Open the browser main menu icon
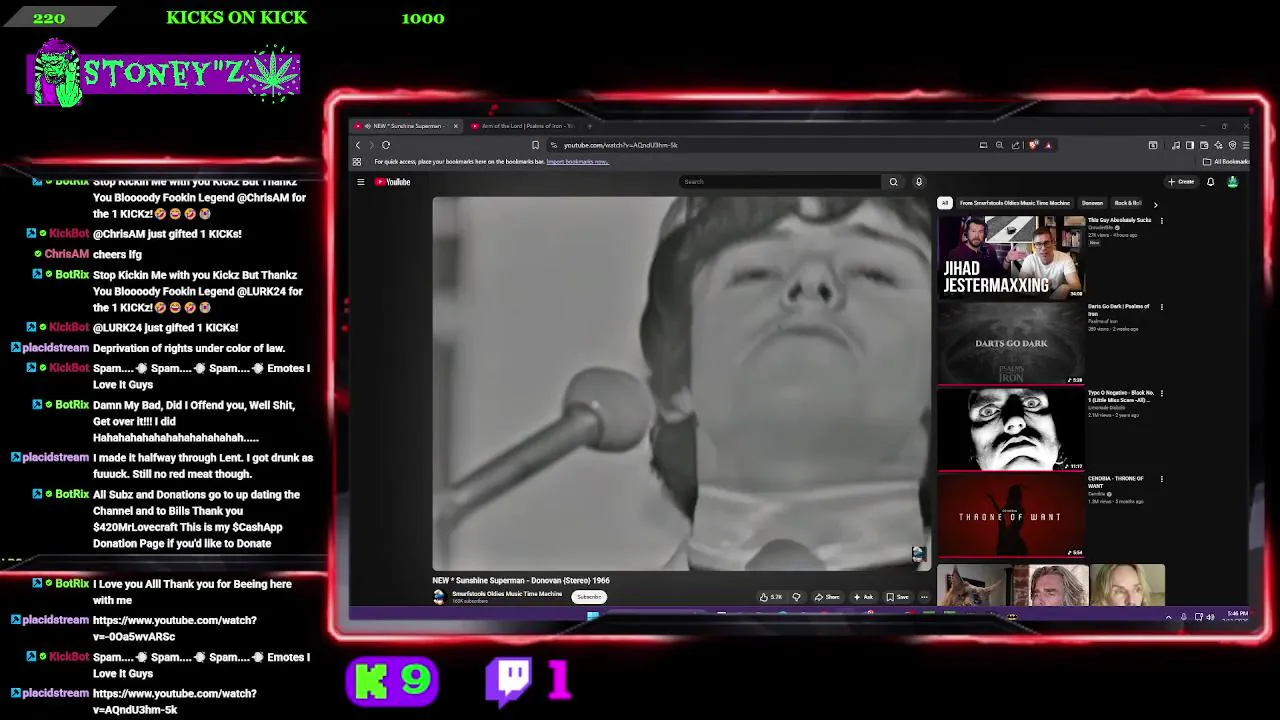 coord(1245,145)
